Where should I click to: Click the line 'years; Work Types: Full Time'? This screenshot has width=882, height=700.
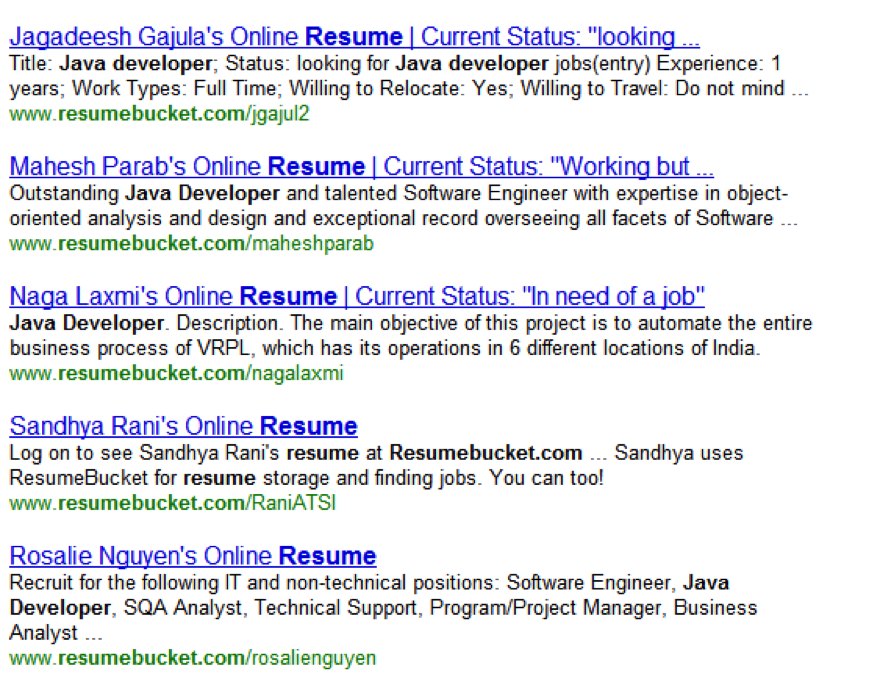pos(409,89)
